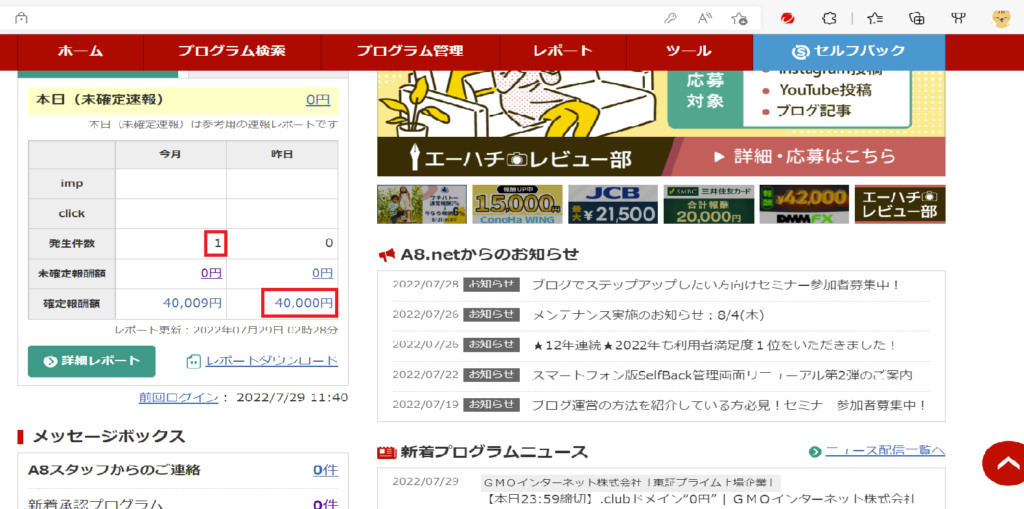Viewport: 1024px width, 509px height.
Task: Click the imp row label
Action: [x=72, y=184]
